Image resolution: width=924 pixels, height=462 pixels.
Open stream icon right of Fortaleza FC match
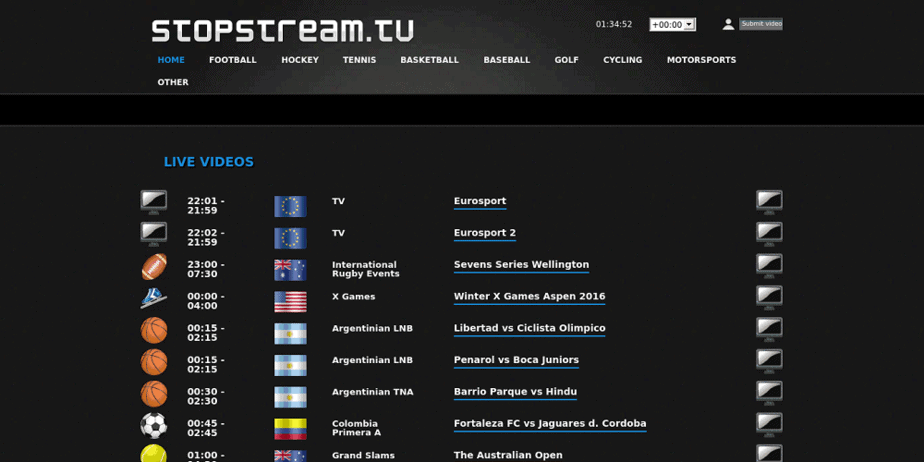(x=770, y=425)
